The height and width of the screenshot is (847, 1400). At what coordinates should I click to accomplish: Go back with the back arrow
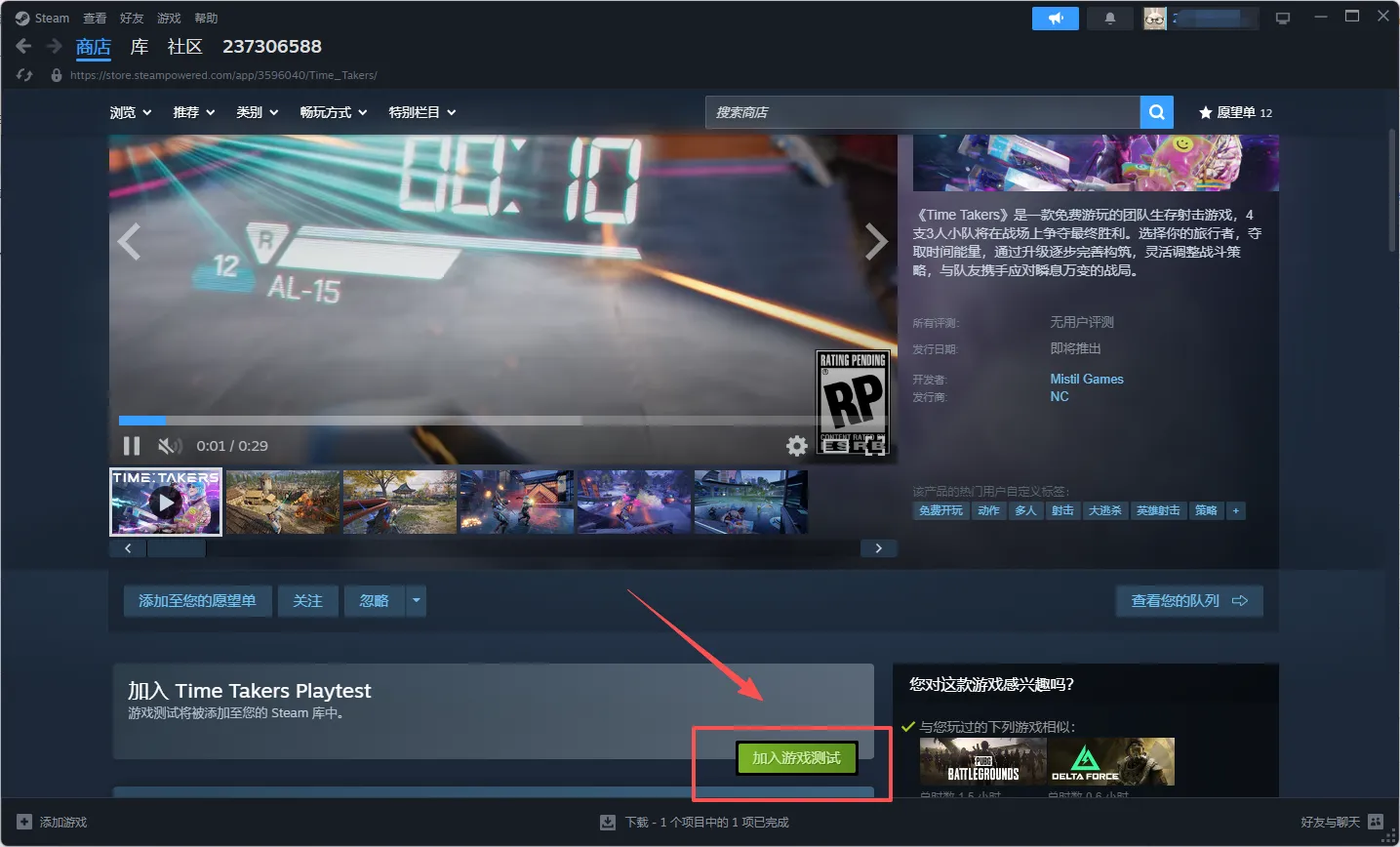pyautogui.click(x=24, y=46)
